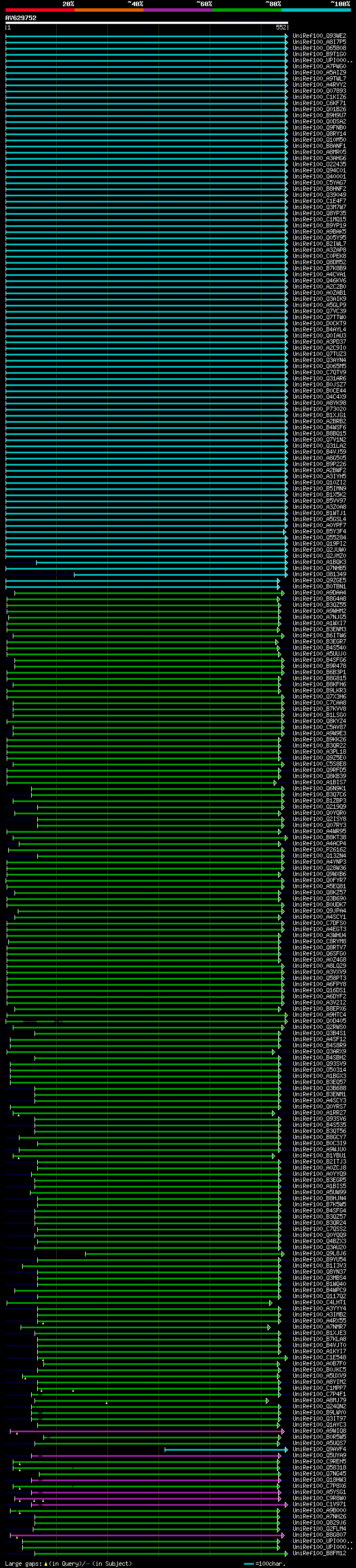This screenshot has width=356, height=1568.
Task: Select the UniRef100_Q39049 label
Action: (x=319, y=195)
